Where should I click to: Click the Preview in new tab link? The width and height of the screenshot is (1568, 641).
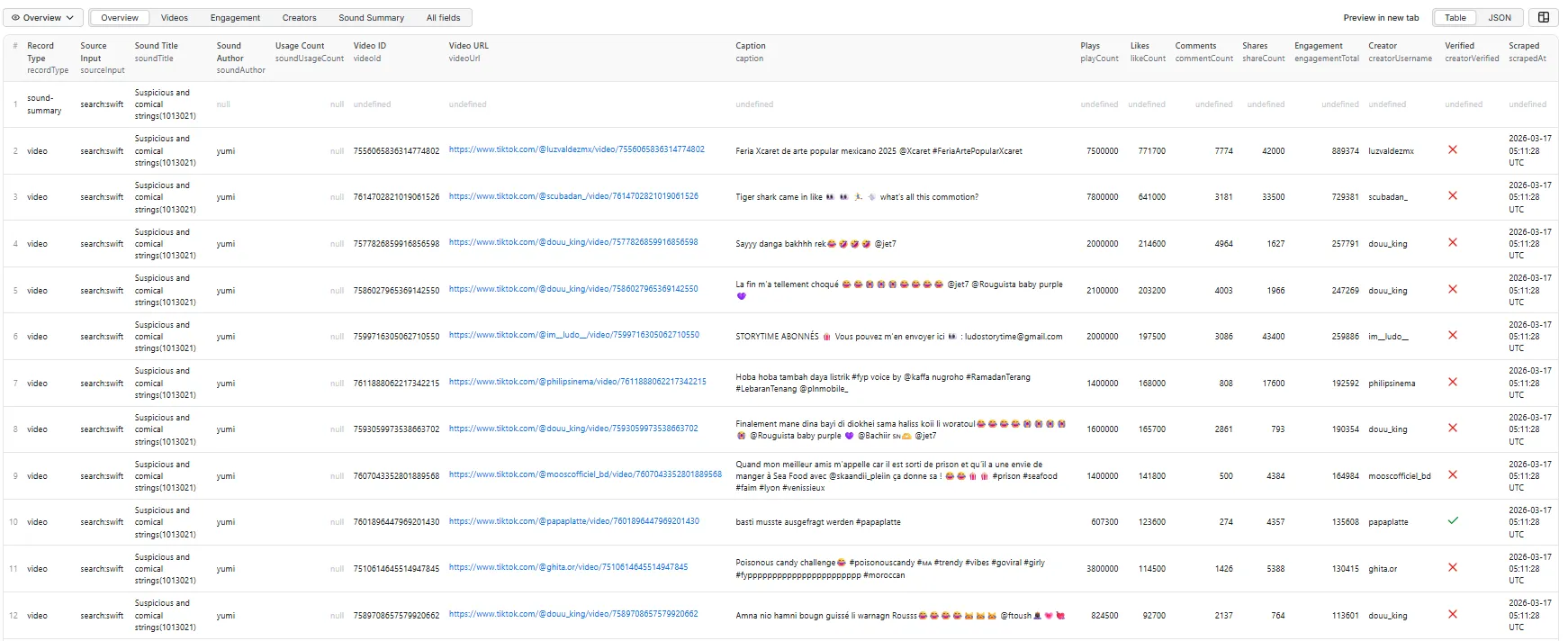coord(1381,18)
